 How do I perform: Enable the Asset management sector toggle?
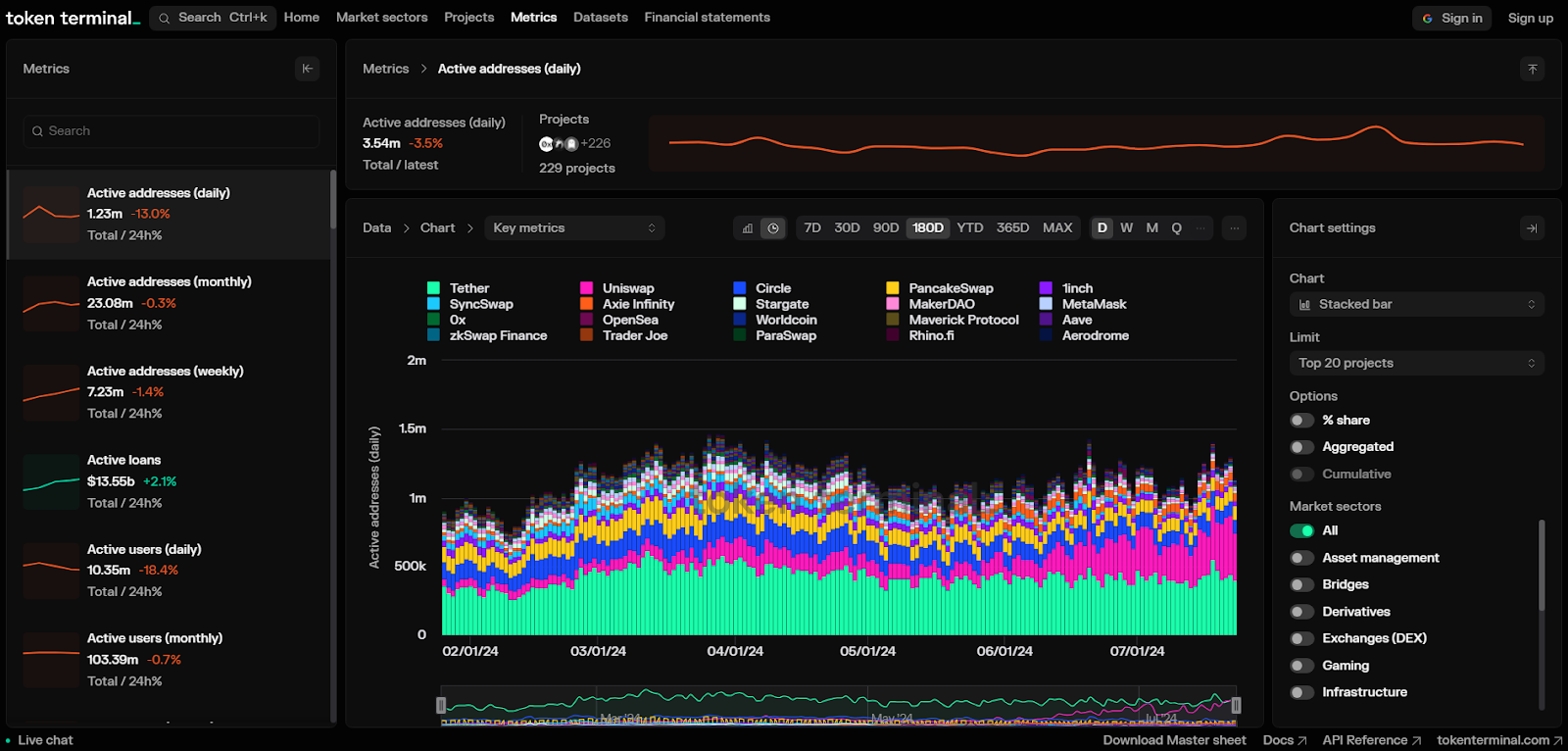pyautogui.click(x=1301, y=558)
